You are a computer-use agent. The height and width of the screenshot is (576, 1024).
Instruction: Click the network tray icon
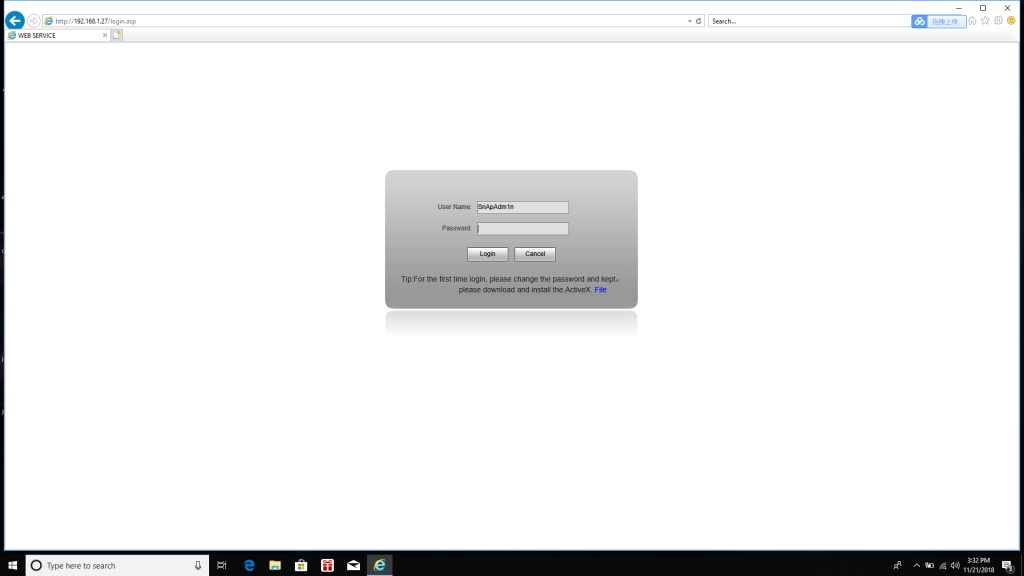pos(942,566)
